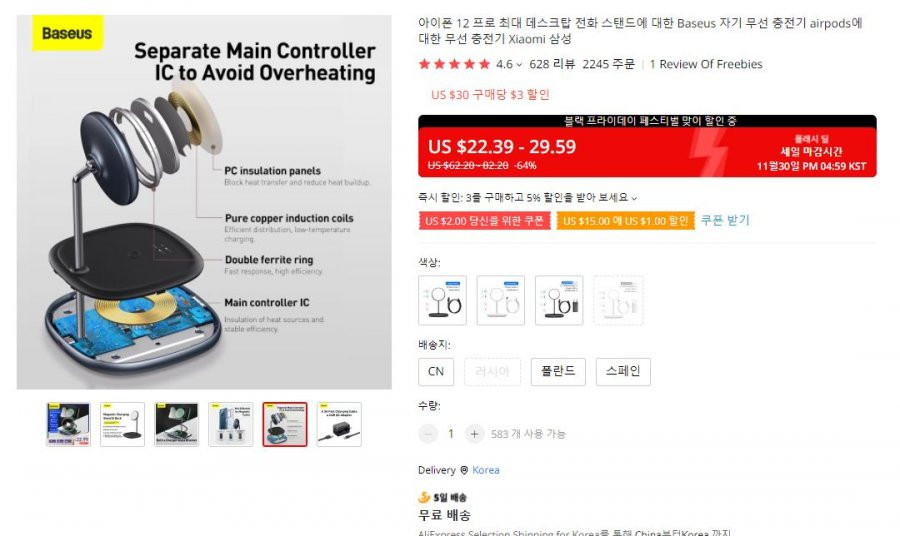
Task: Open the 1 Review Of Freebies link
Action: [x=706, y=64]
